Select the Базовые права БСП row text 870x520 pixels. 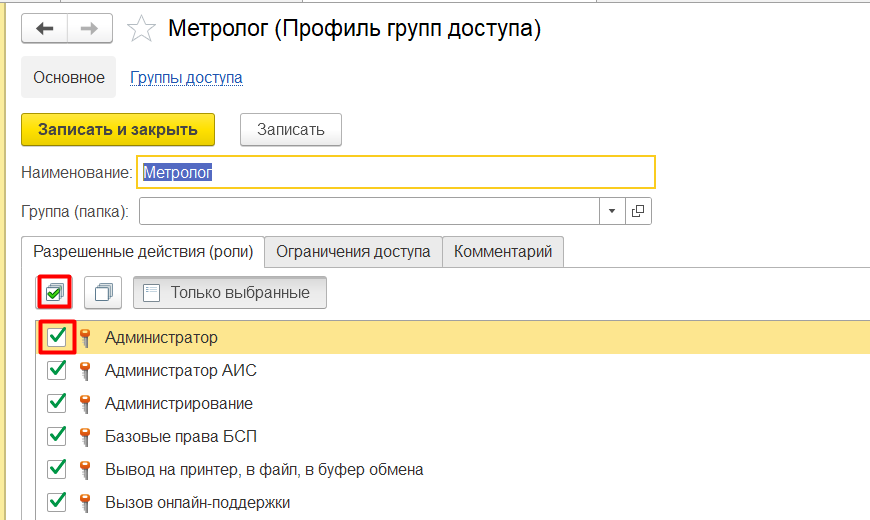[181, 437]
